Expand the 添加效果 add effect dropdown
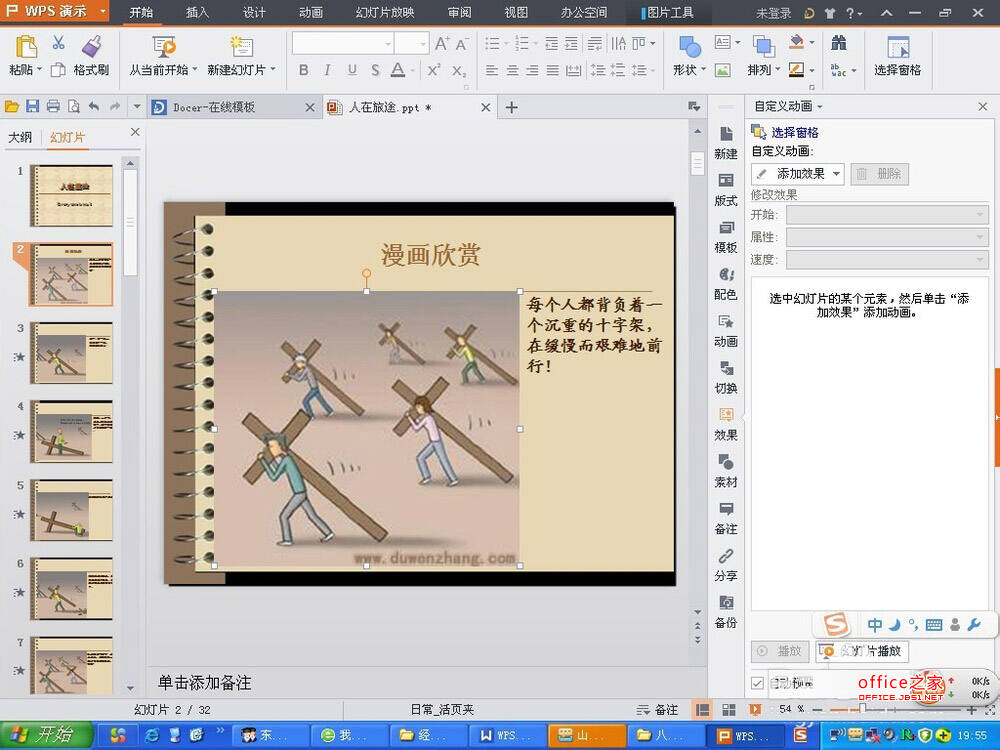 coord(836,174)
